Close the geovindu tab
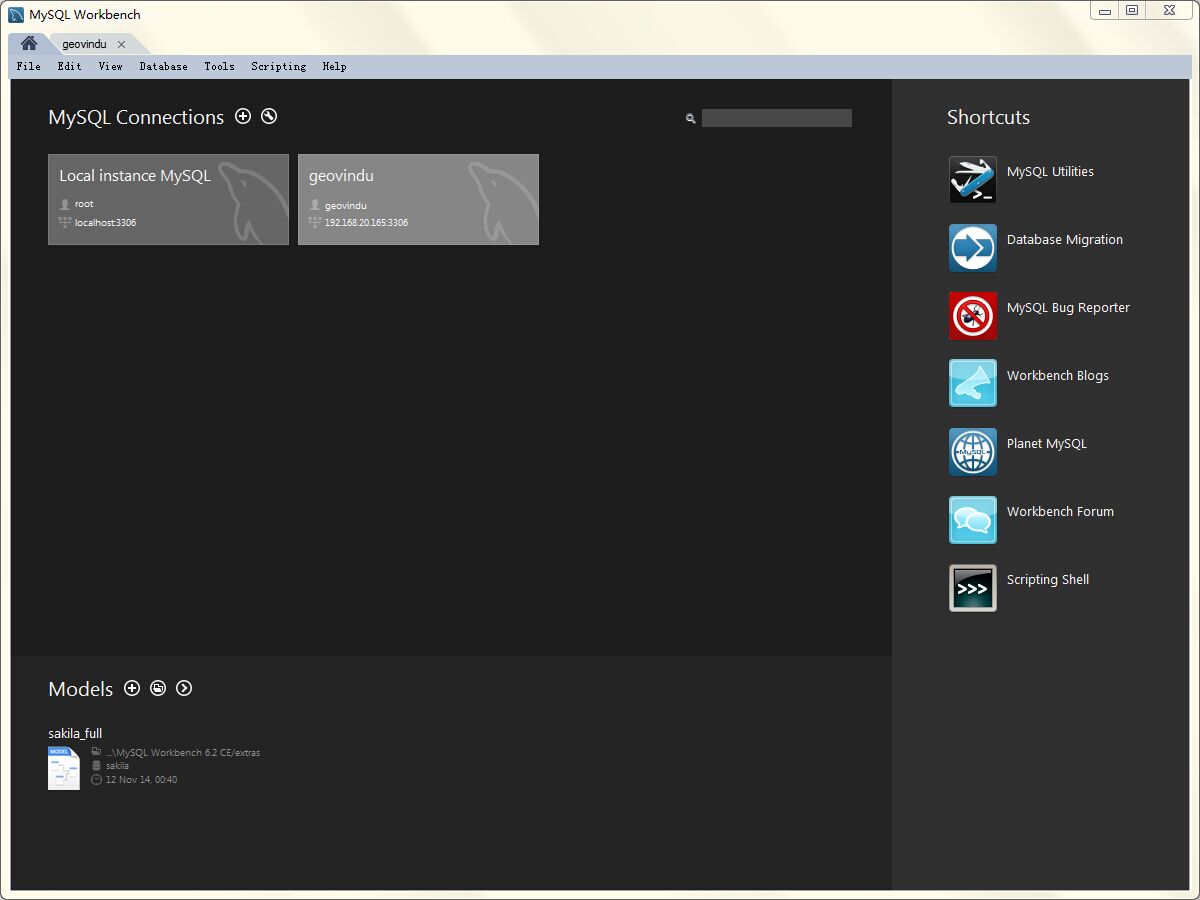The width and height of the screenshot is (1200, 900). 121,45
